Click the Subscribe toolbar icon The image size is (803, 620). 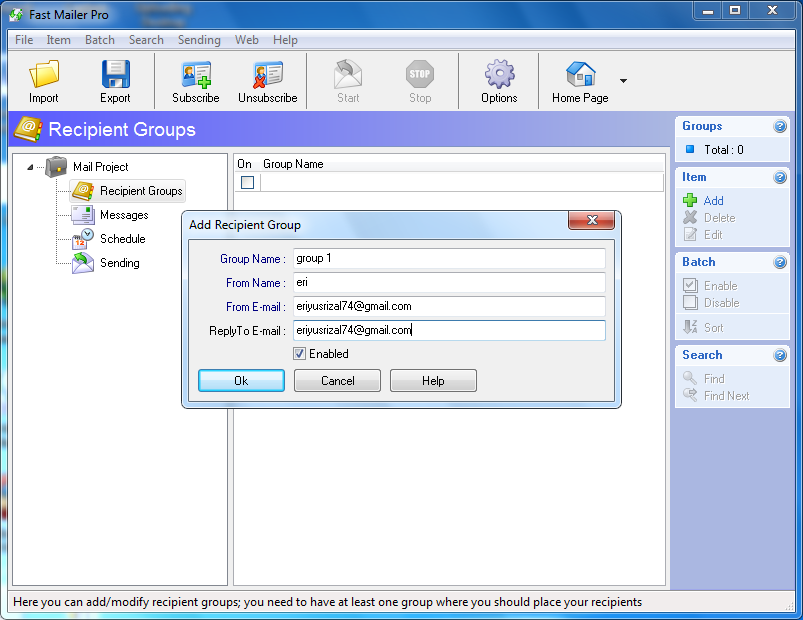pos(196,75)
